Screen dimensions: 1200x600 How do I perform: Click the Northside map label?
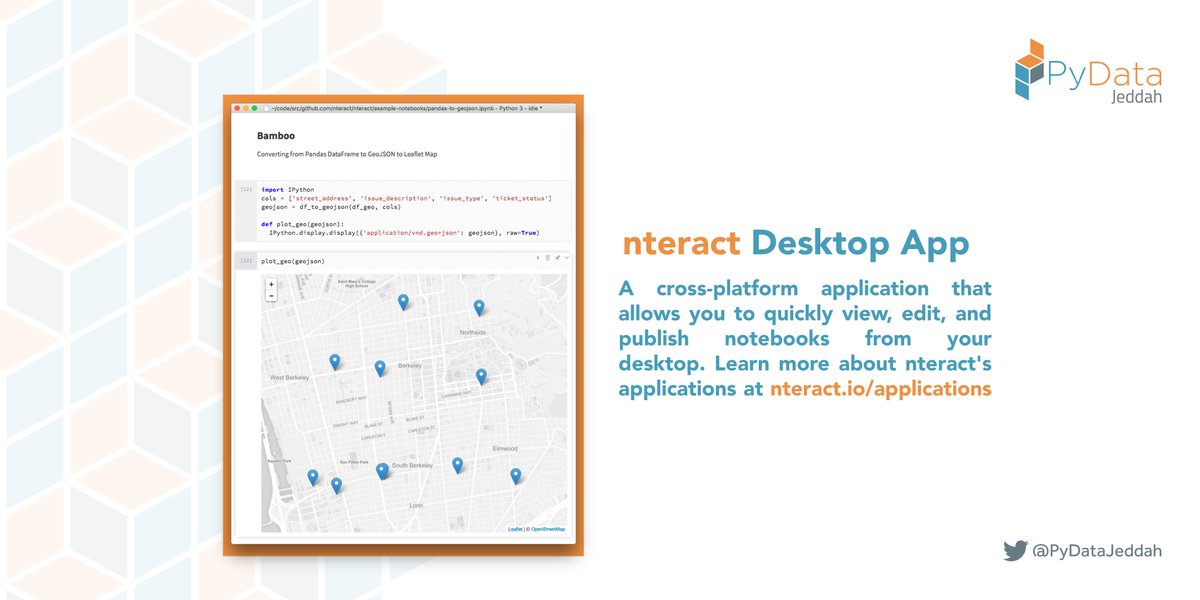[x=473, y=332]
